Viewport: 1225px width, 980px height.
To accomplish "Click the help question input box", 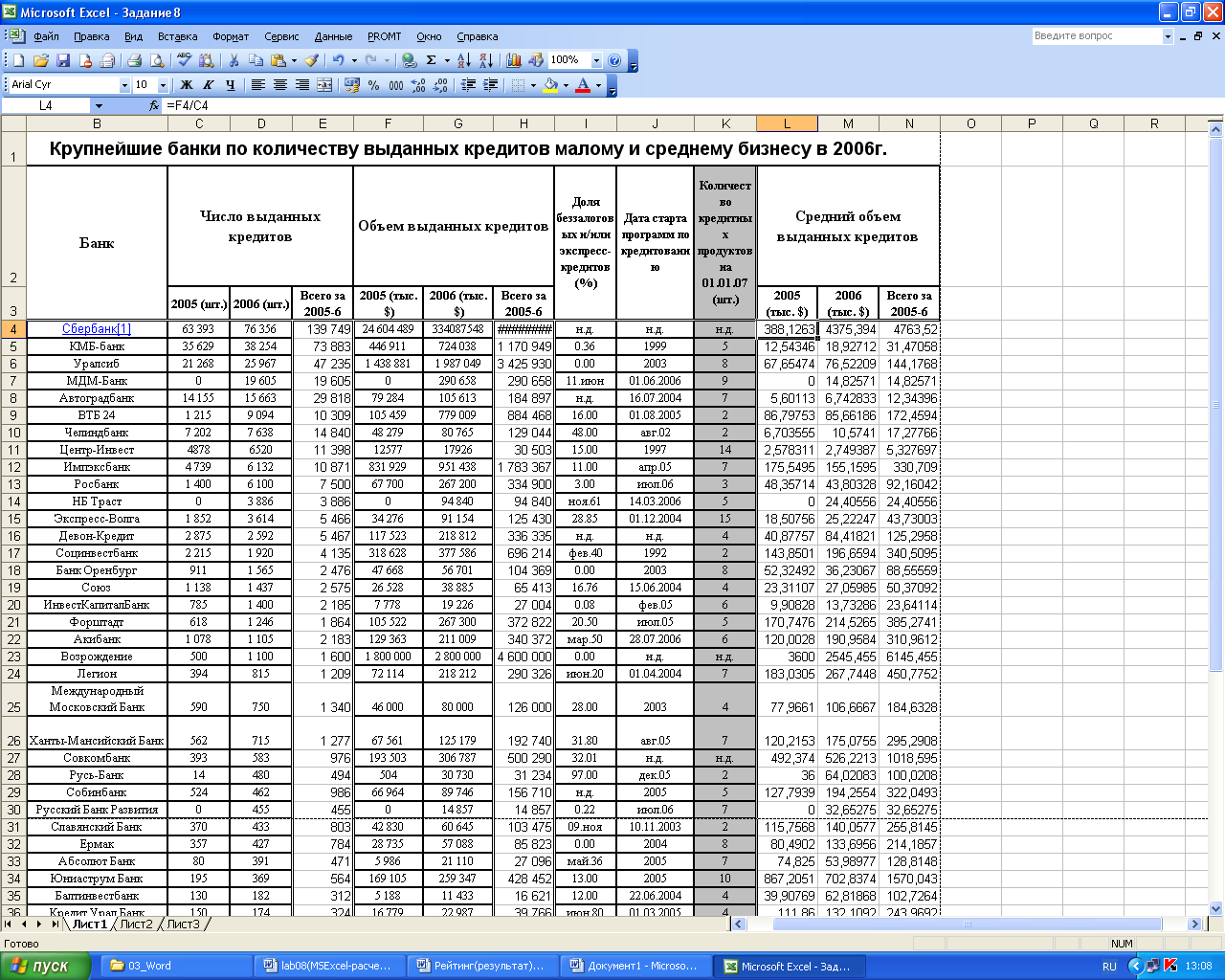I will pos(1097,36).
